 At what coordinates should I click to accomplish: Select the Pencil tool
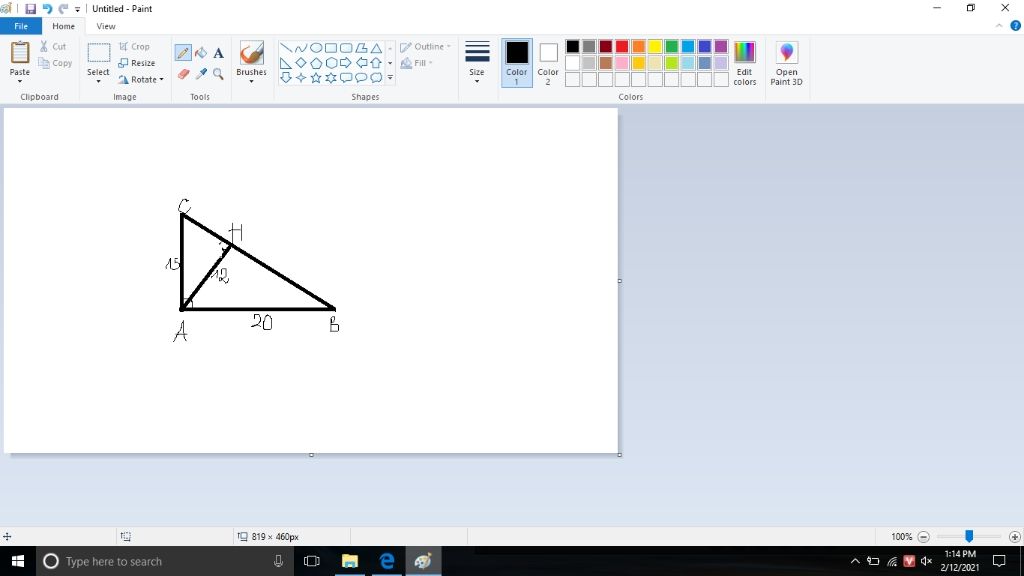coord(183,53)
